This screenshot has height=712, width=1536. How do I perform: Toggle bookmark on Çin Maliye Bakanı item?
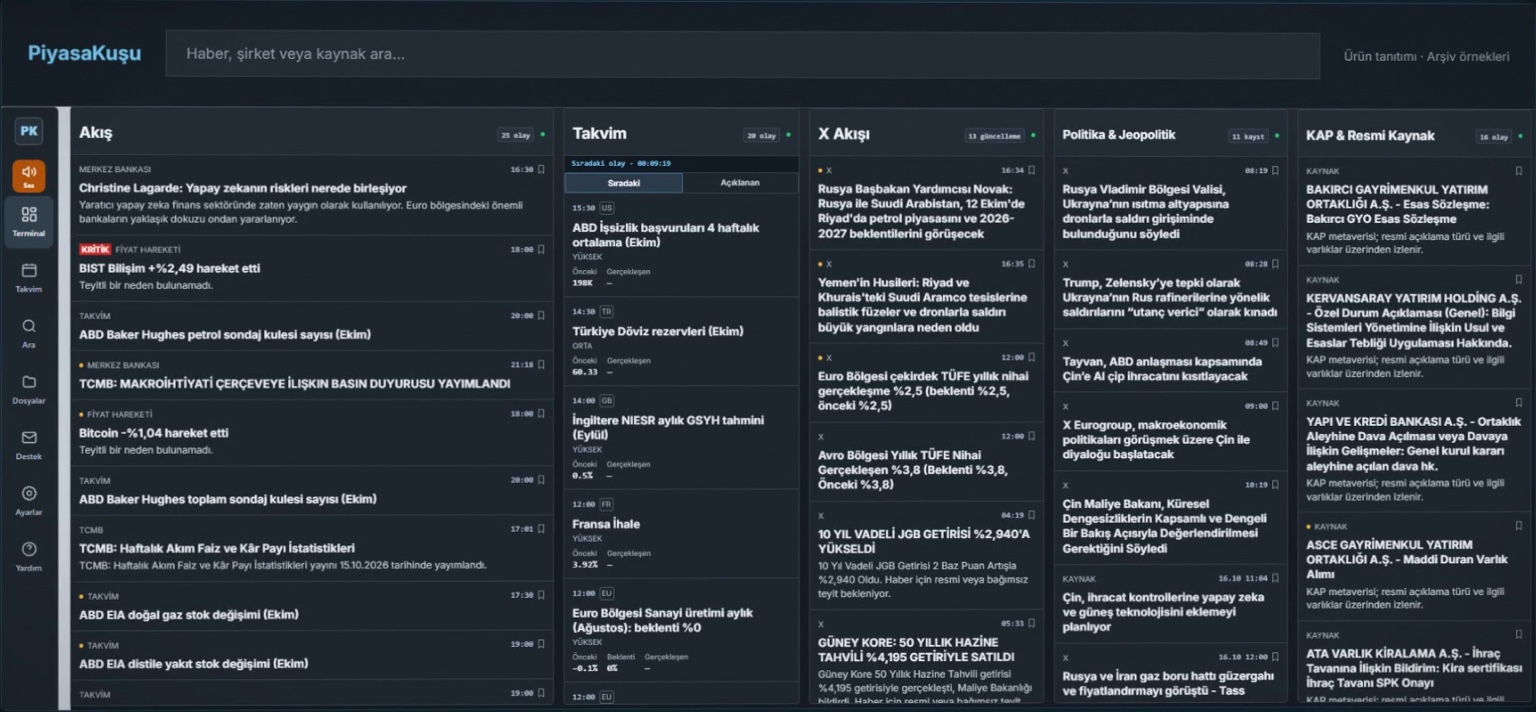pos(1275,485)
